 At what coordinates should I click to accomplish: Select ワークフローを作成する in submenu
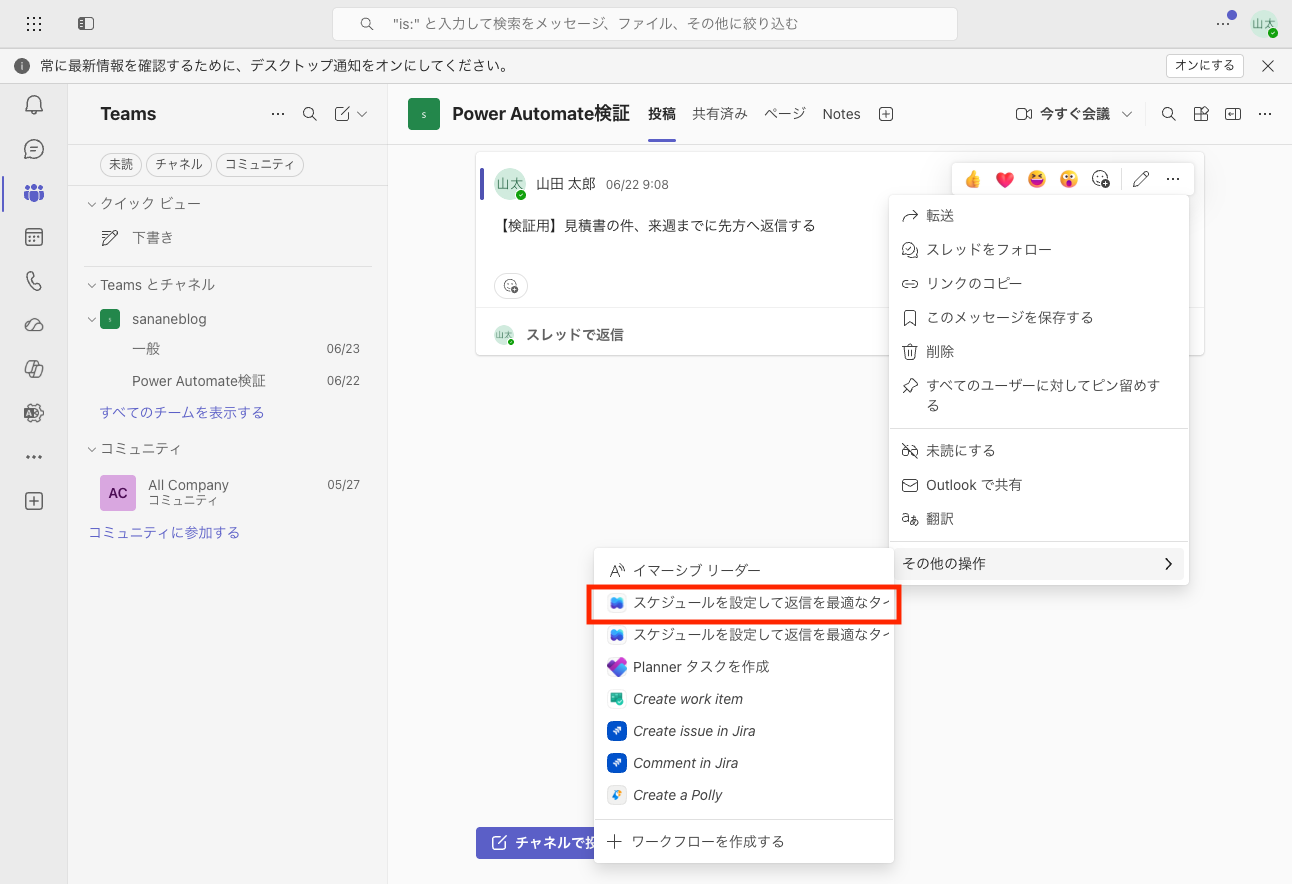(x=744, y=842)
